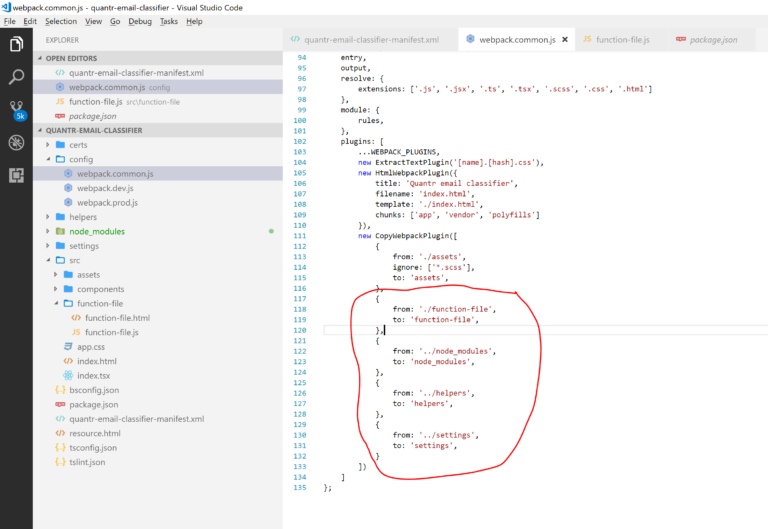
Task: Open the Edit menu
Action: [x=30, y=21]
